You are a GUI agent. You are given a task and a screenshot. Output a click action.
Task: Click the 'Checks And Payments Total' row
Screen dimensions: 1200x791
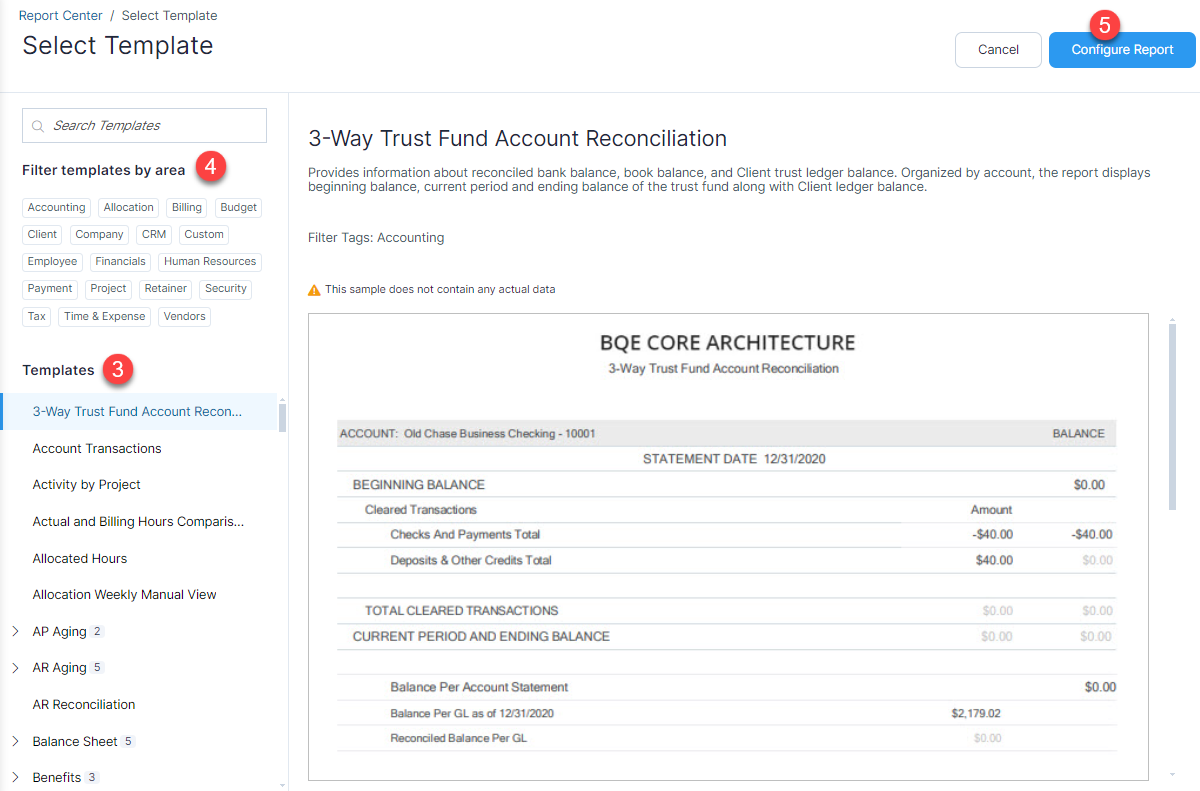click(726, 534)
